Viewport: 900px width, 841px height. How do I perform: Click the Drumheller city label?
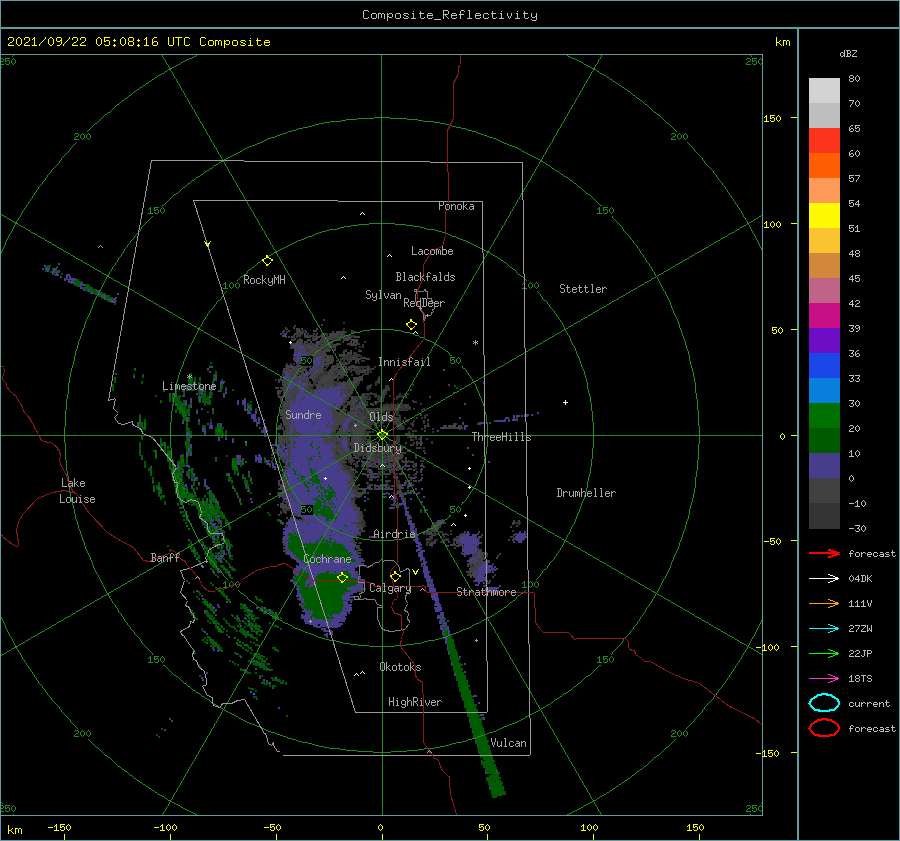[586, 493]
